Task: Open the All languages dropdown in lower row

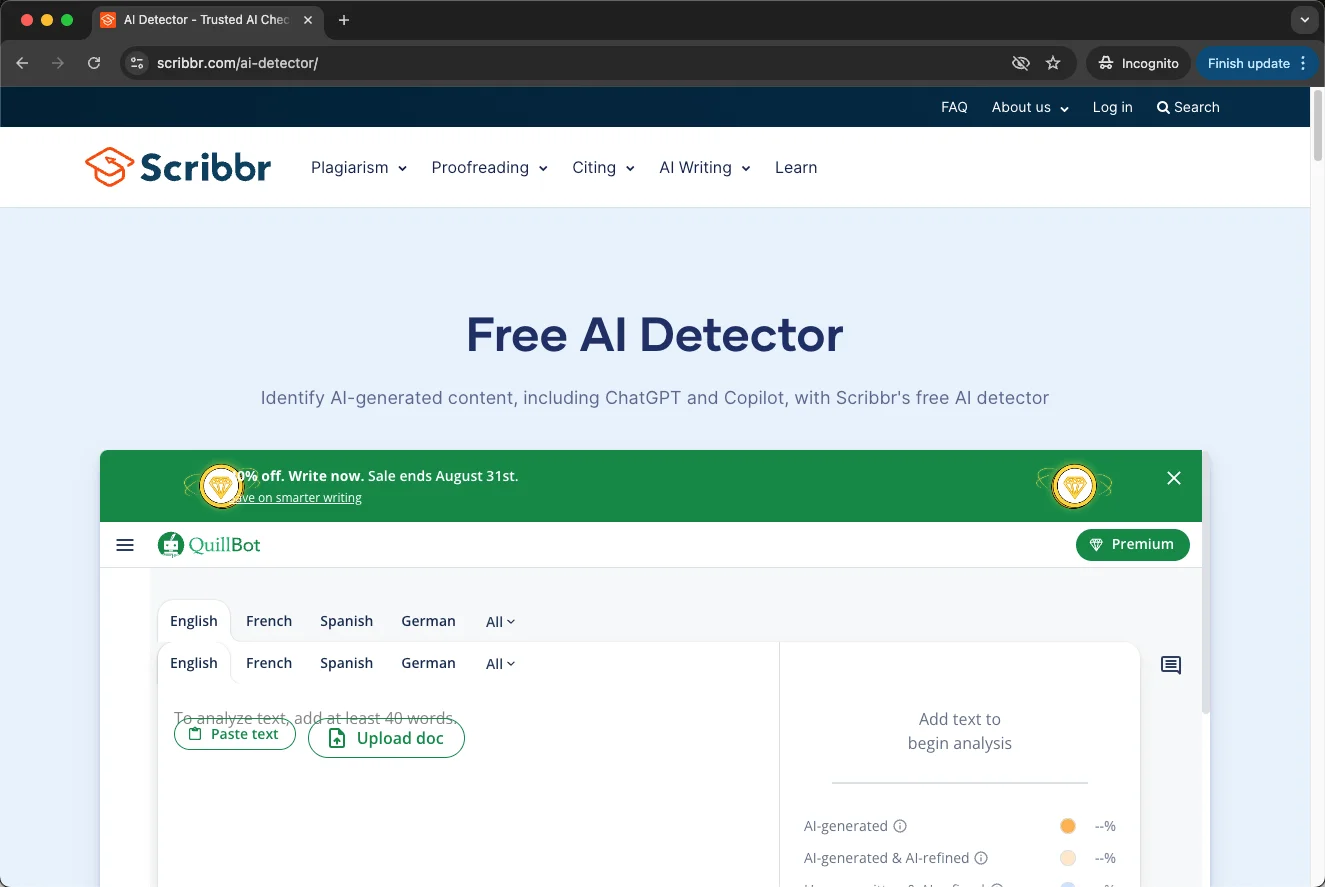Action: [500, 664]
